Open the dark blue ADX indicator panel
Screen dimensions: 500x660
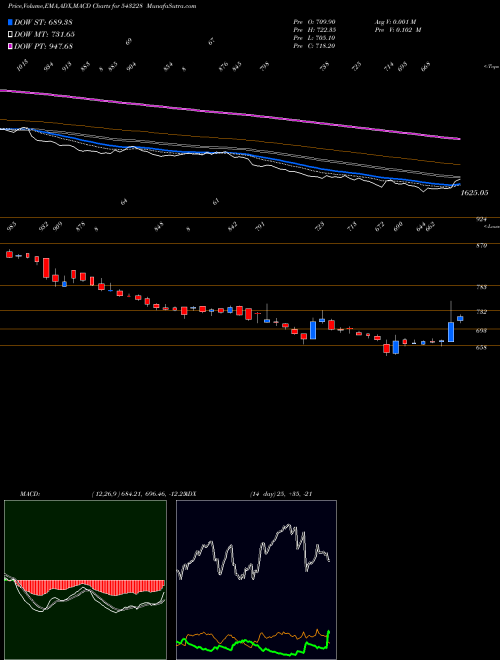(256, 580)
